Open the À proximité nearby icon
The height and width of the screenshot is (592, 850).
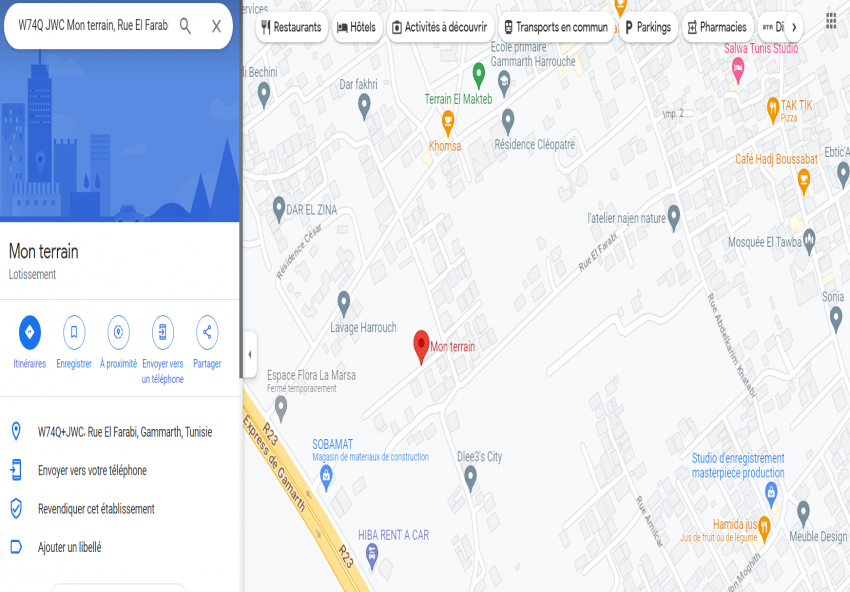pyautogui.click(x=118, y=332)
